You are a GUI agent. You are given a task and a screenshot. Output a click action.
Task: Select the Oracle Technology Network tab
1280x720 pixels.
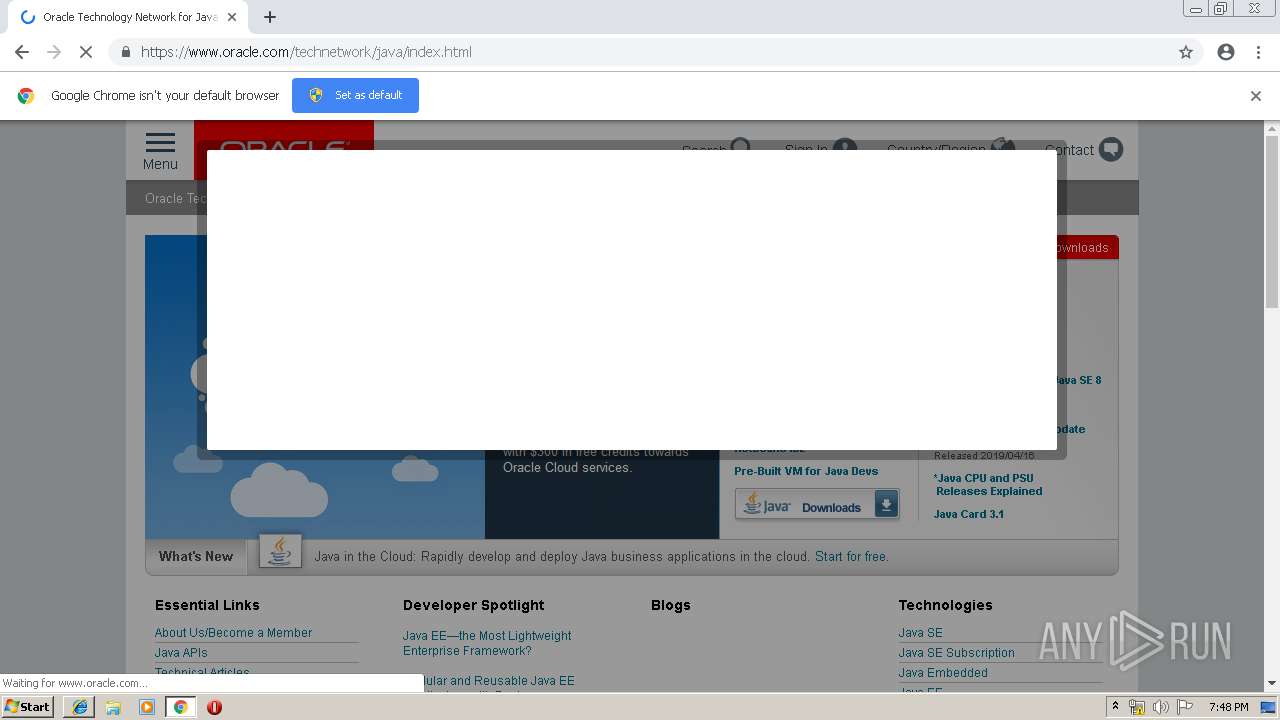[130, 17]
